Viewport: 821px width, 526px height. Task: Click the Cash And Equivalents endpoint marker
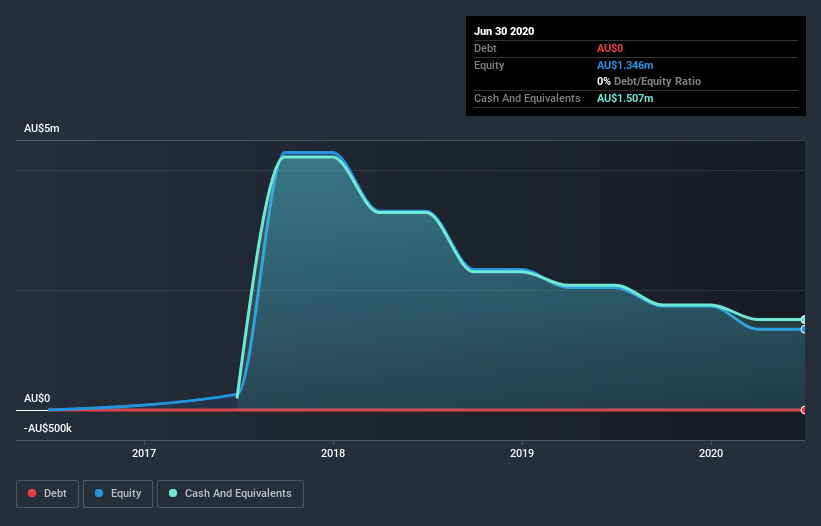(x=804, y=319)
